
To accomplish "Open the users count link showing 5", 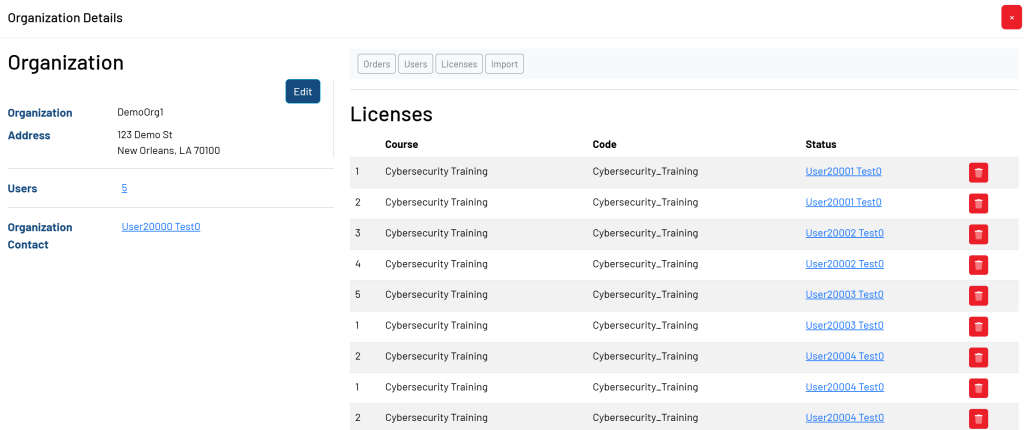I will point(124,188).
